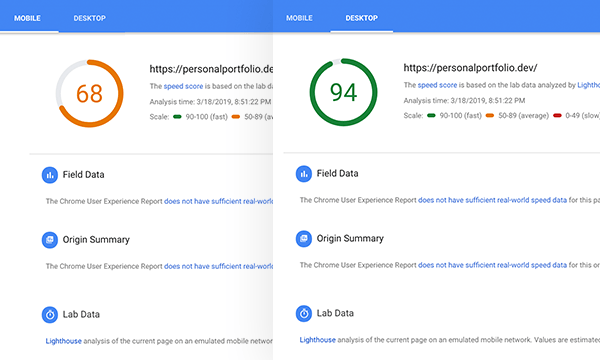This screenshot has width=600, height=360.
Task: Click Field Data bar chart icon, left report
Action: click(x=50, y=175)
